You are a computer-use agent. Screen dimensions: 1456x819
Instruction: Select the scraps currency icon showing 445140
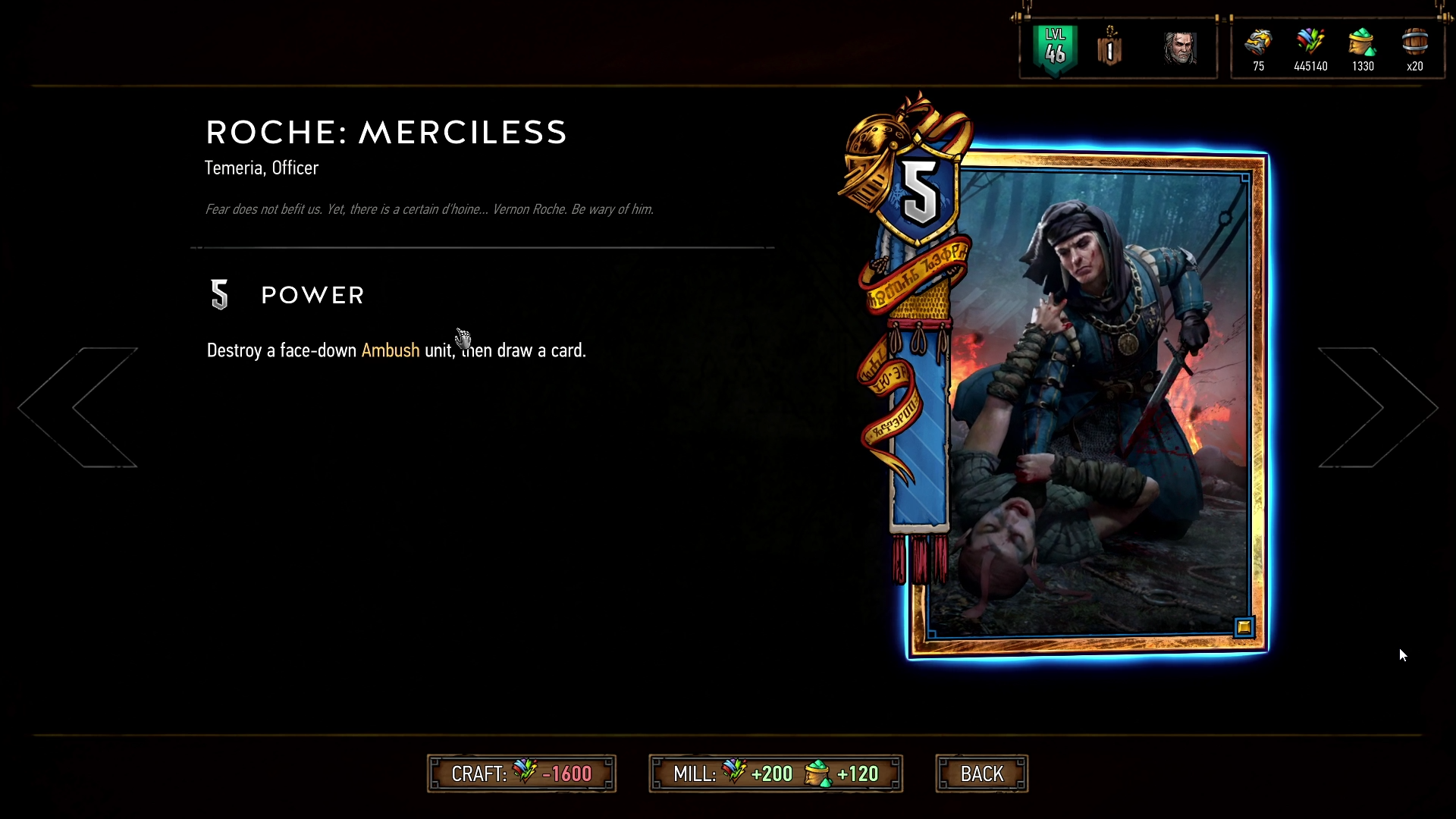pyautogui.click(x=1310, y=42)
